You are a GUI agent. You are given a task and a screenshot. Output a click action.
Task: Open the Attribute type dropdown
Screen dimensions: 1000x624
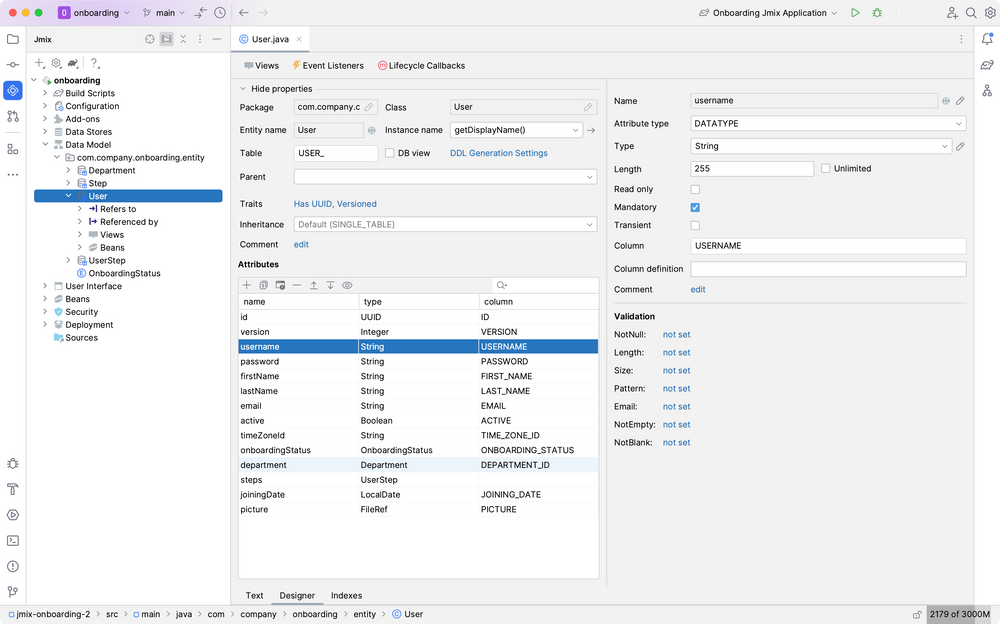click(x=828, y=123)
